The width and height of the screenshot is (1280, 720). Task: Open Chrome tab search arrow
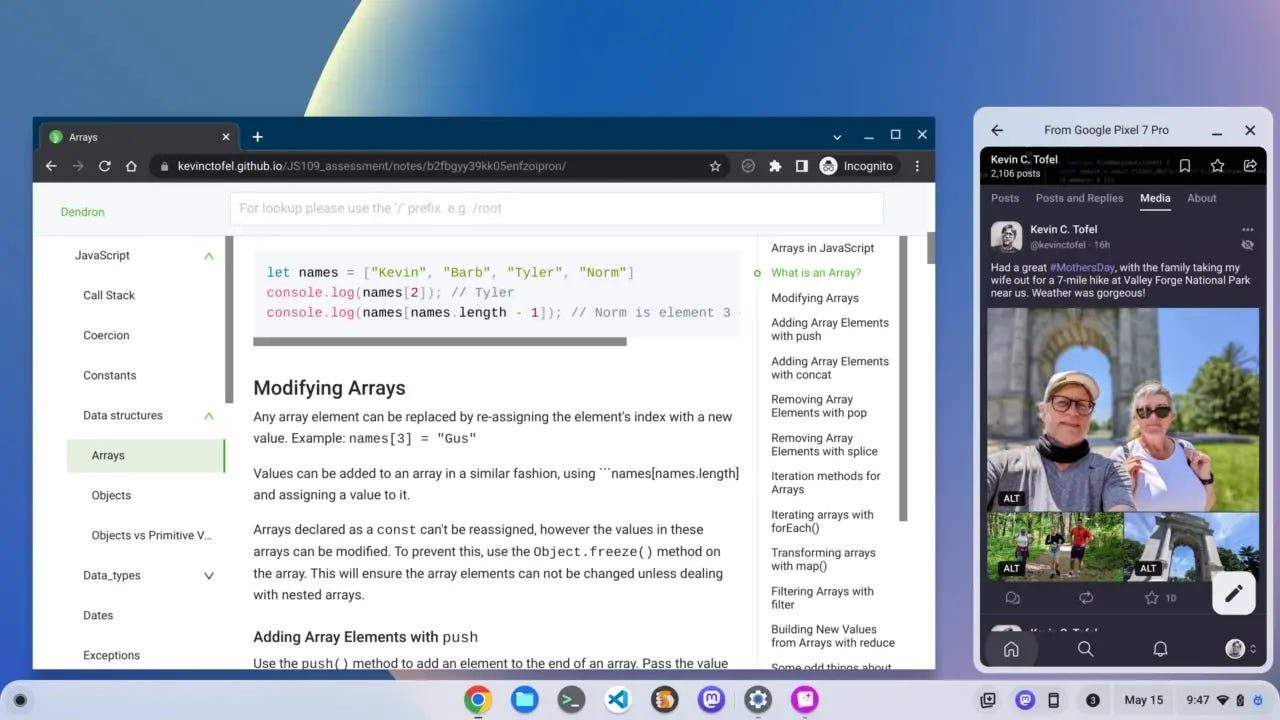(837, 136)
